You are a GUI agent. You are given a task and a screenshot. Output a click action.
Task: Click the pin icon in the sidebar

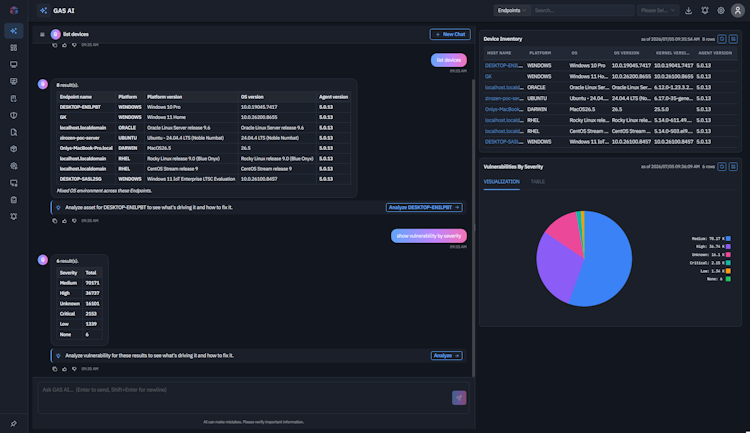click(x=13, y=423)
